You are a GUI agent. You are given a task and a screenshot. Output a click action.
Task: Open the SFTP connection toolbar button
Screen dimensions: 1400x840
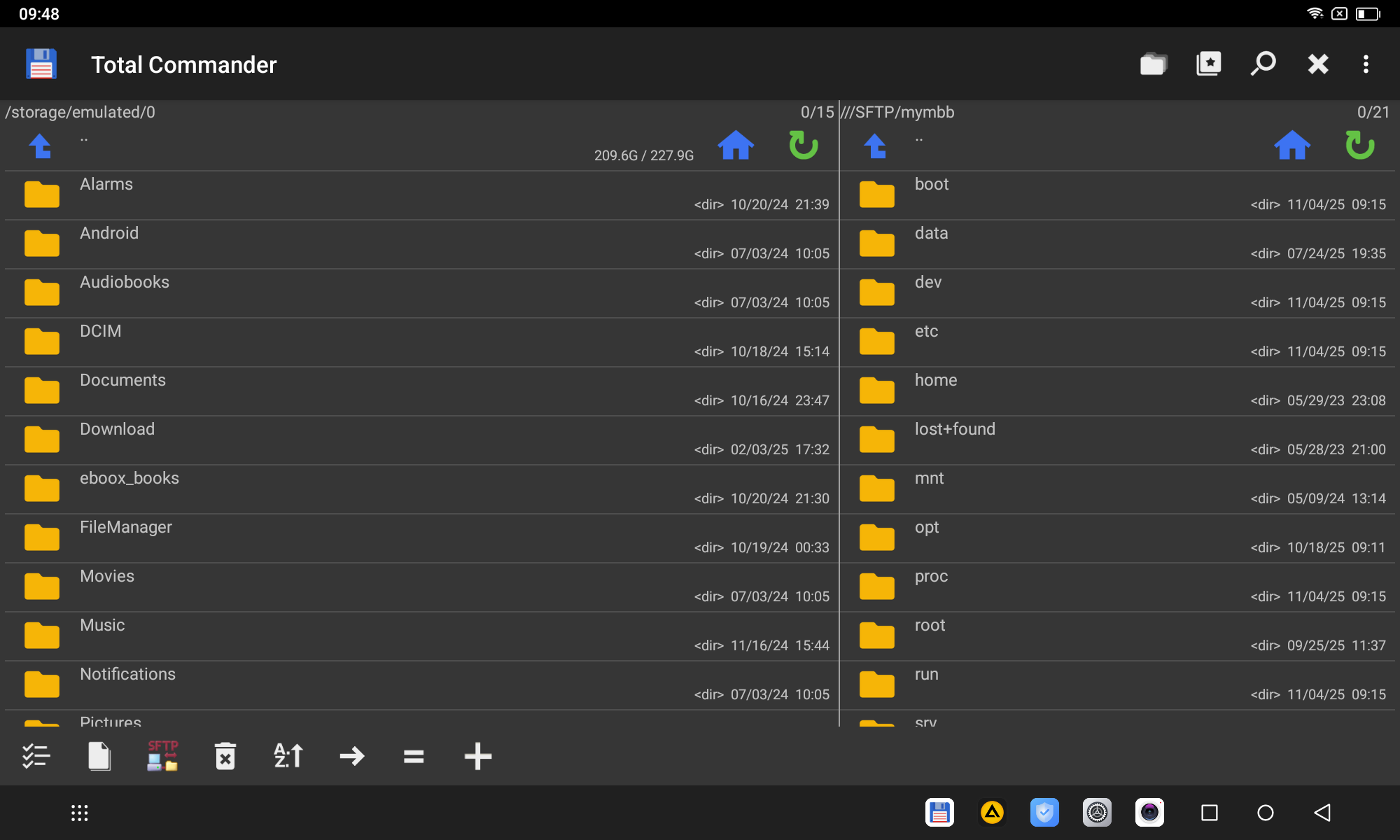pos(162,756)
